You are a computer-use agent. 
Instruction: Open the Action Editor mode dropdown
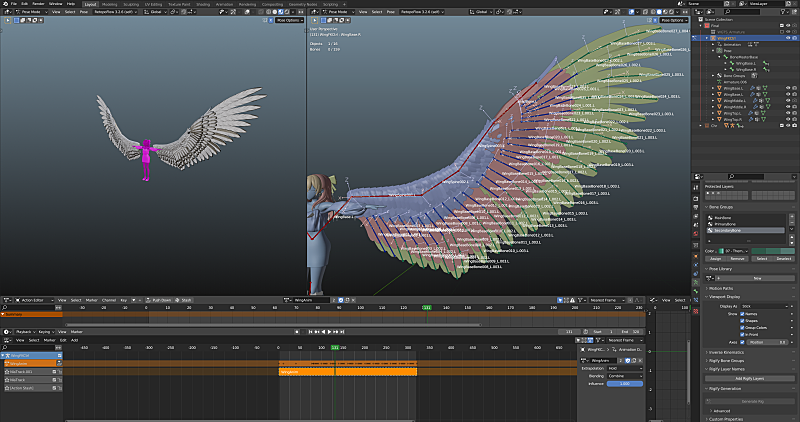coord(32,300)
